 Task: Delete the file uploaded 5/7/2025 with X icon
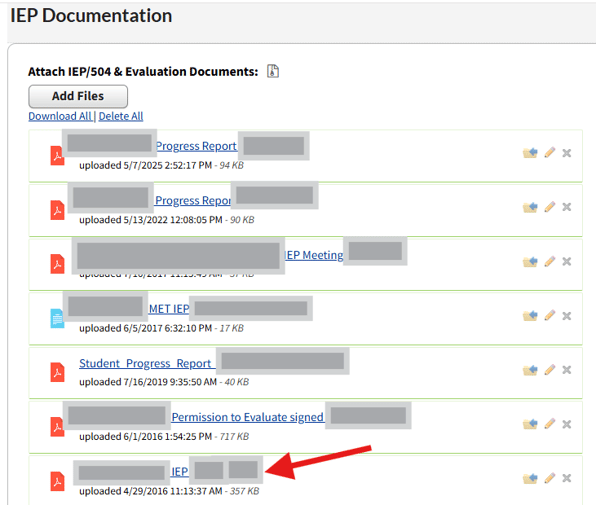click(567, 153)
